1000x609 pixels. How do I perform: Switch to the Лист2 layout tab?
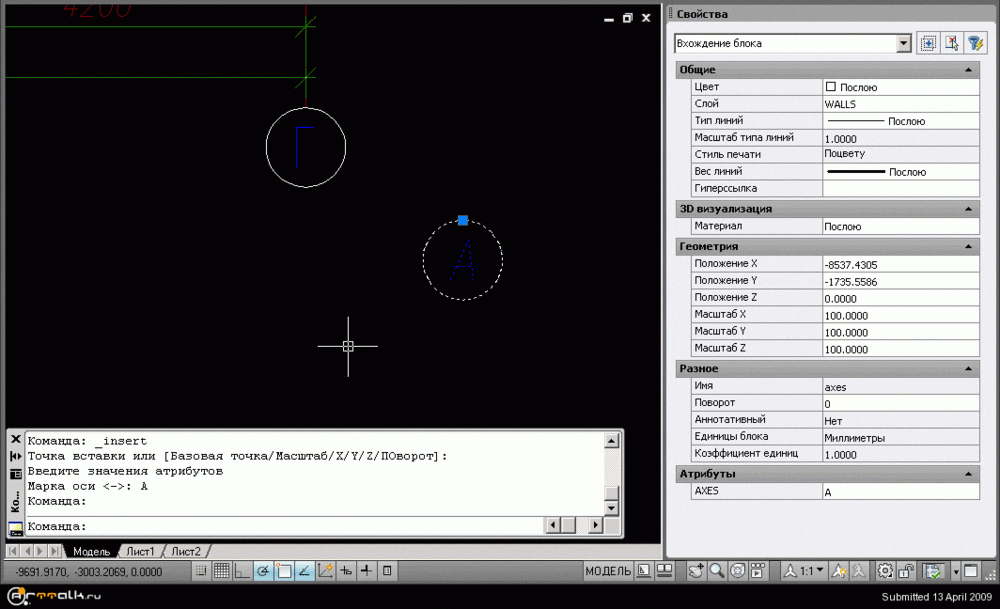(186, 552)
